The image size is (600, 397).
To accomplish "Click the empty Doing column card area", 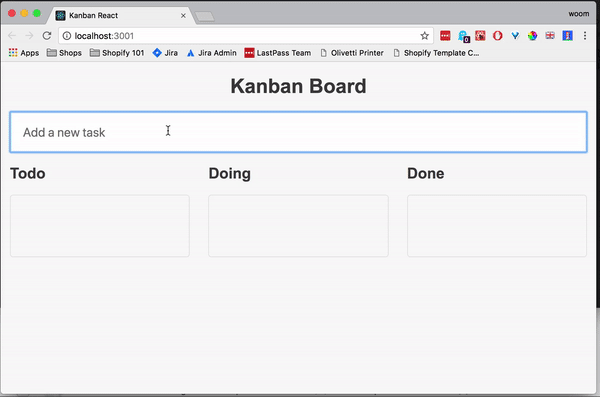I will tap(298, 225).
